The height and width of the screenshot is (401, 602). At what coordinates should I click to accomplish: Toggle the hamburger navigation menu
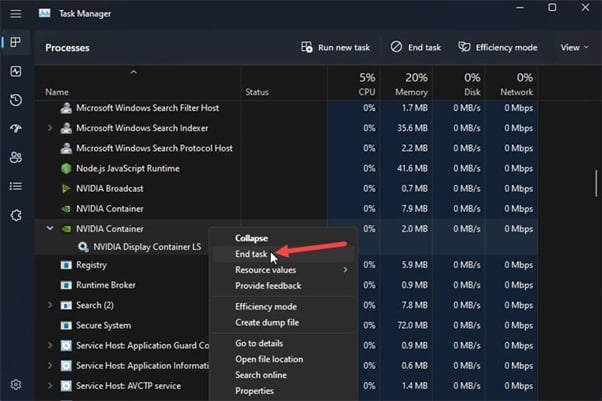pos(16,14)
